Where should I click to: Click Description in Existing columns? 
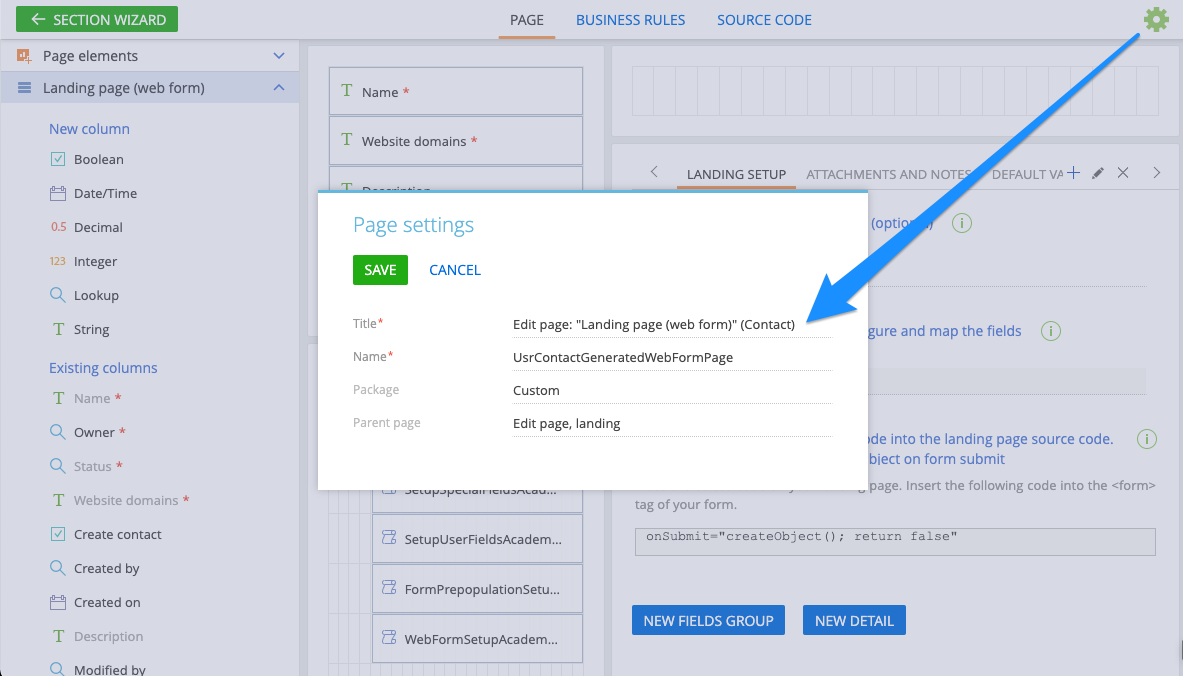click(x=108, y=636)
